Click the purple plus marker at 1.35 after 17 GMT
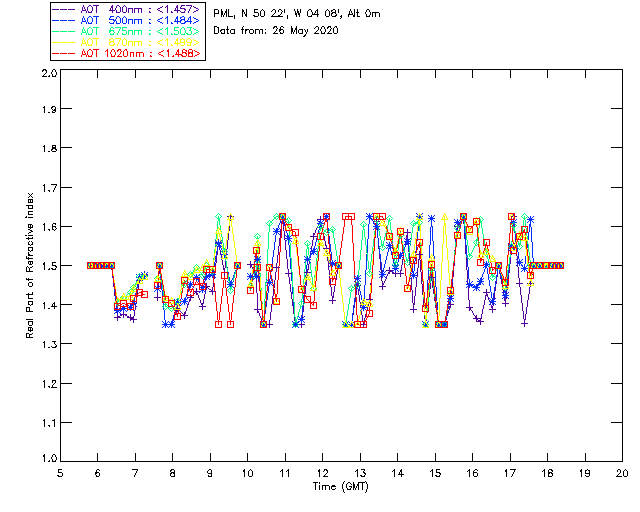The height and width of the screenshot is (512, 640). 524,324
